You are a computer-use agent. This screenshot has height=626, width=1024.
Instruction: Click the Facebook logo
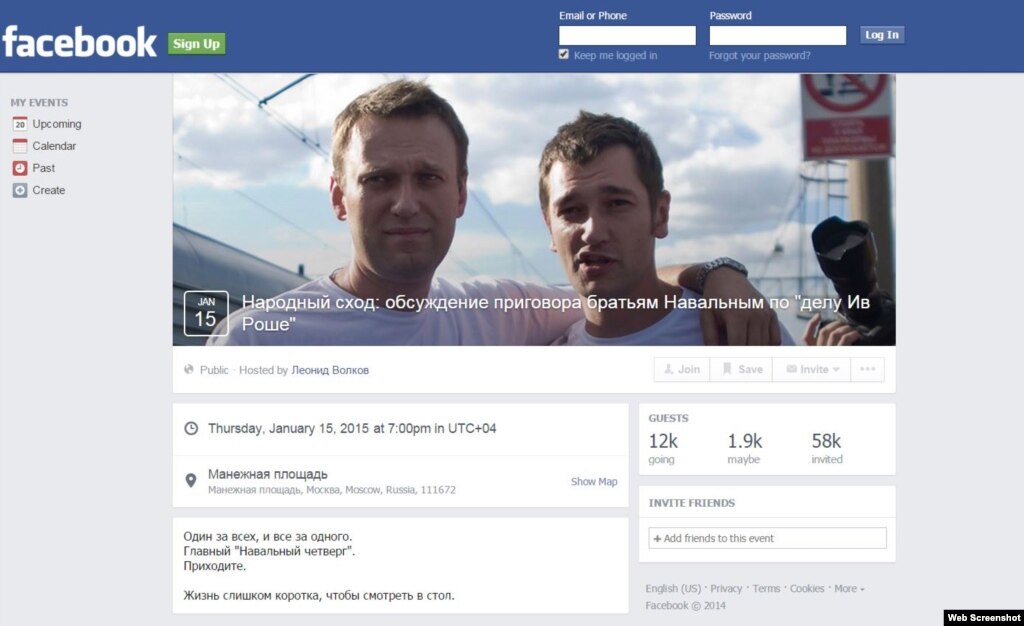pyautogui.click(x=80, y=42)
